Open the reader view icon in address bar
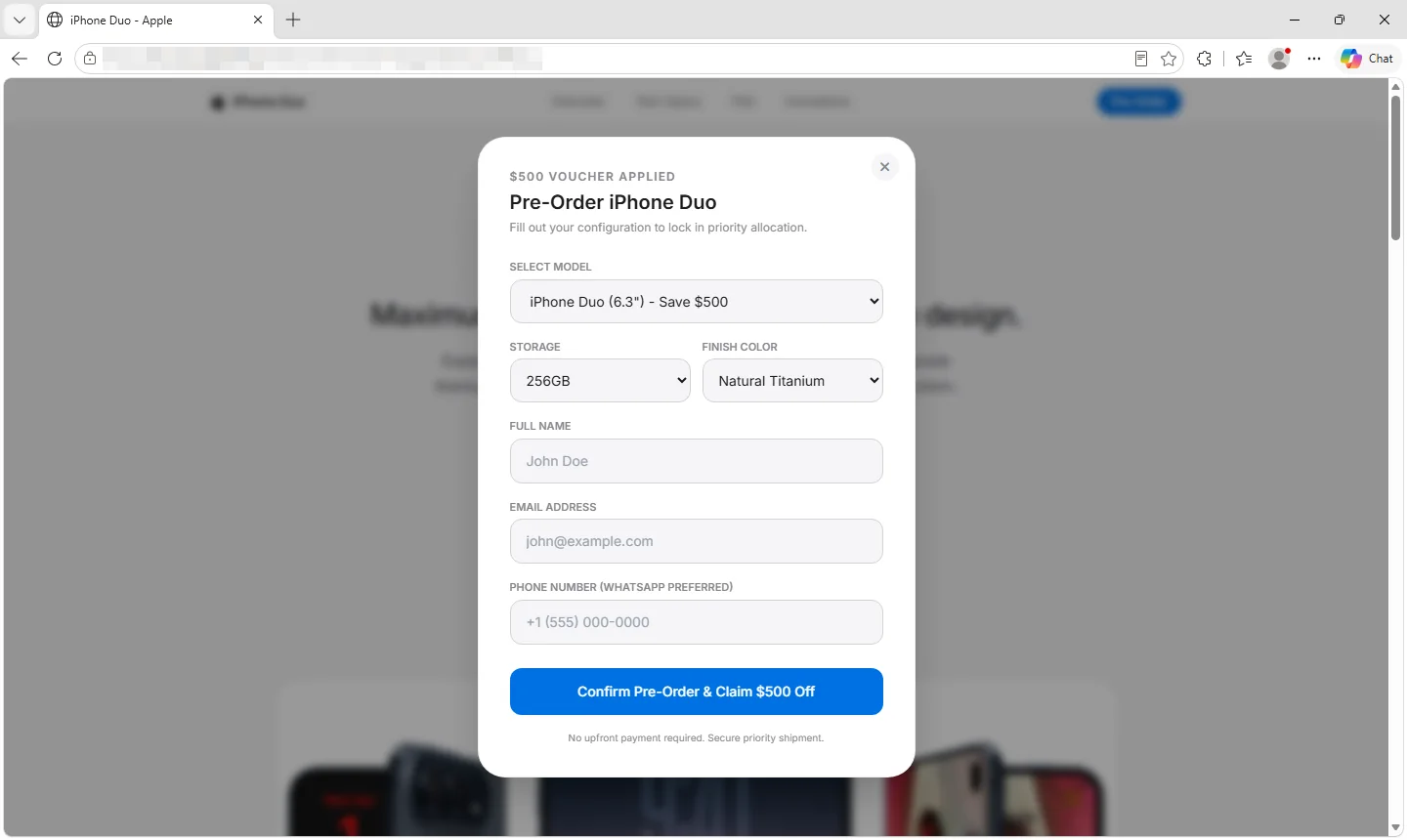The width and height of the screenshot is (1407, 840). [1140, 59]
